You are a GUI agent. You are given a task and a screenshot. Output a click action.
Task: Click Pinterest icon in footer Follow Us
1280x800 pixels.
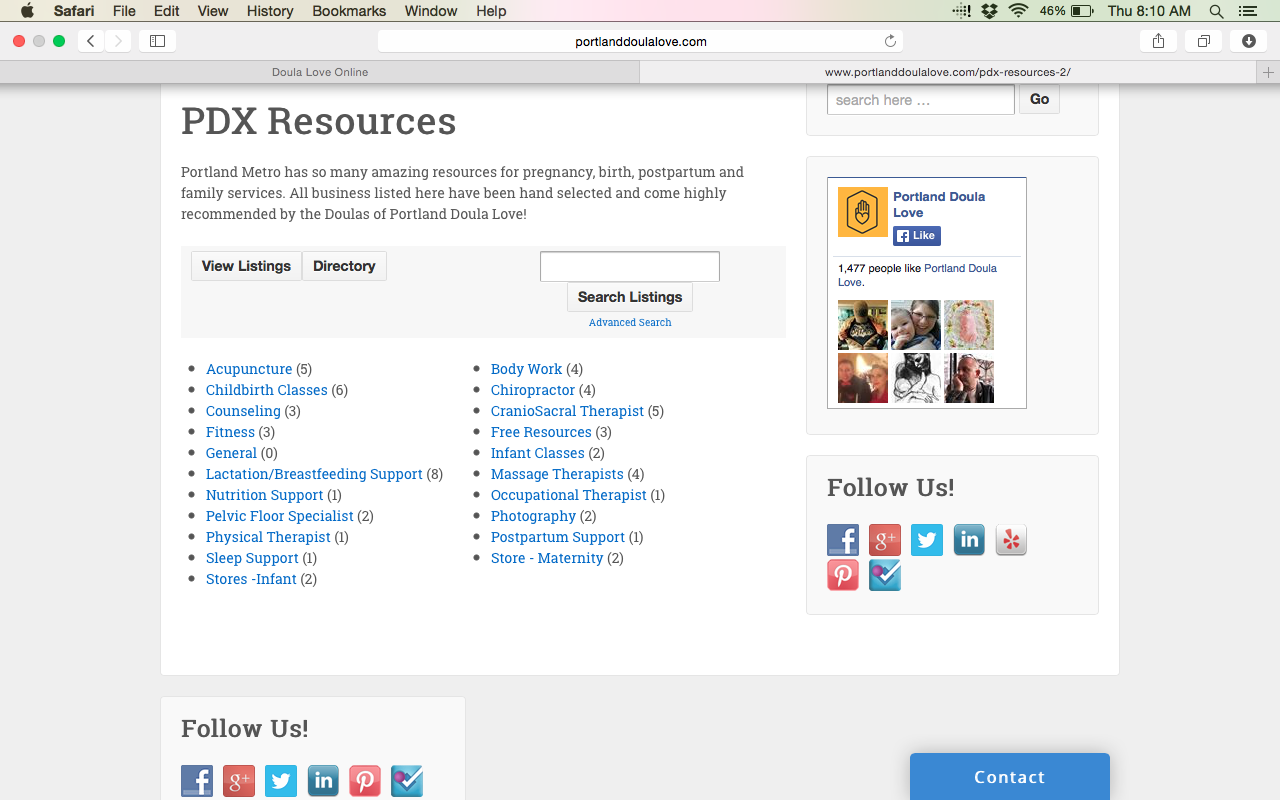point(365,781)
